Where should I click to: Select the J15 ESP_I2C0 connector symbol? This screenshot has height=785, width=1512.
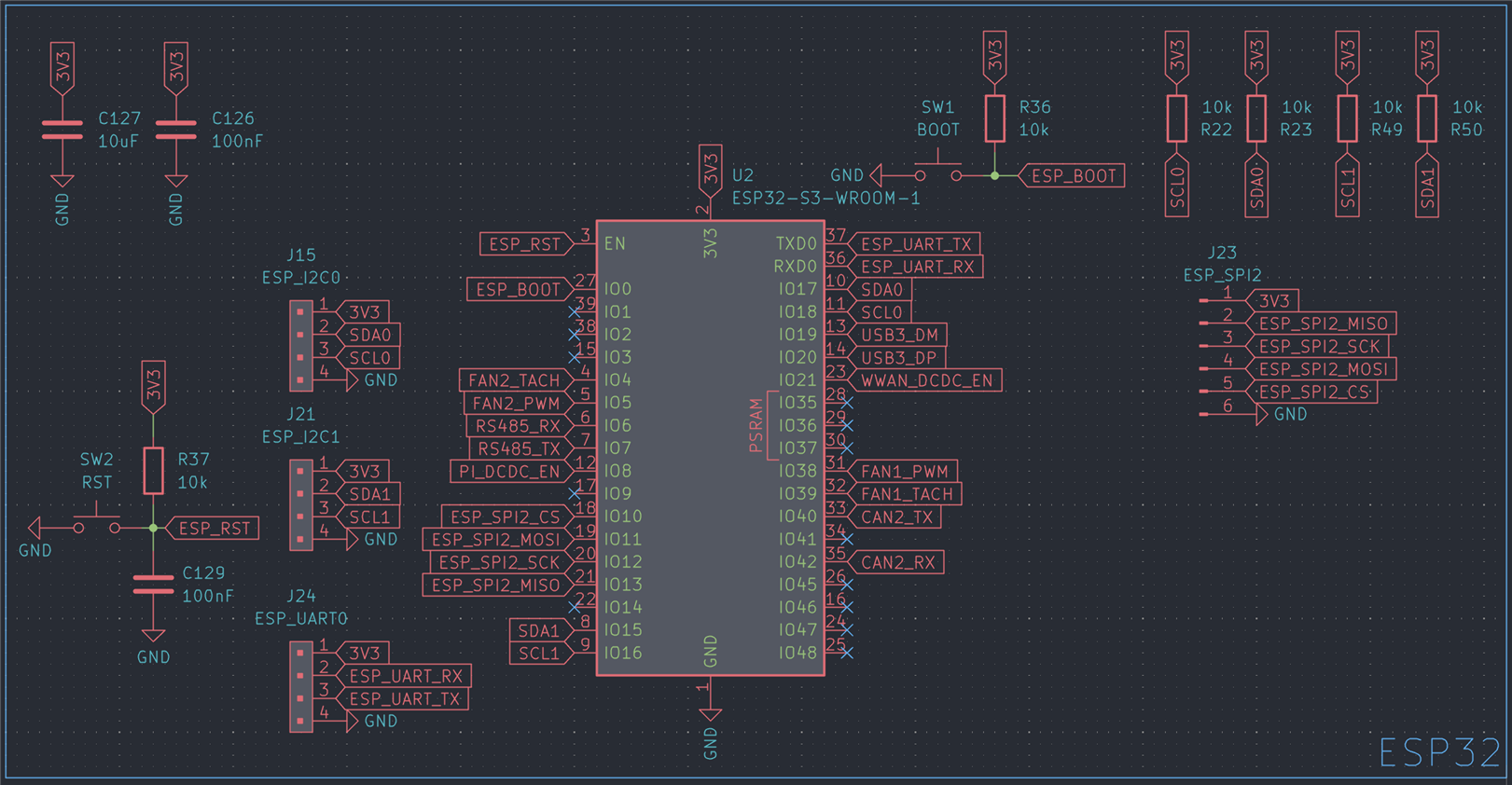coord(300,346)
